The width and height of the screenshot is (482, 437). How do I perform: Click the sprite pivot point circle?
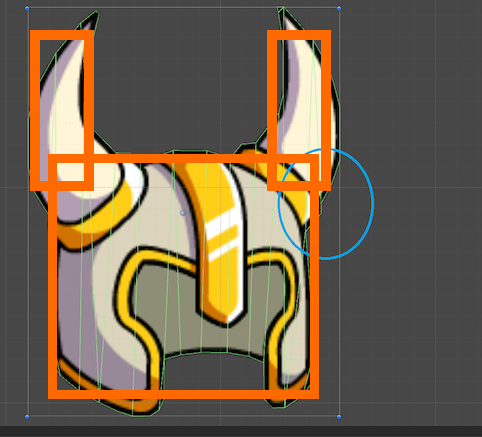pyautogui.click(x=183, y=212)
